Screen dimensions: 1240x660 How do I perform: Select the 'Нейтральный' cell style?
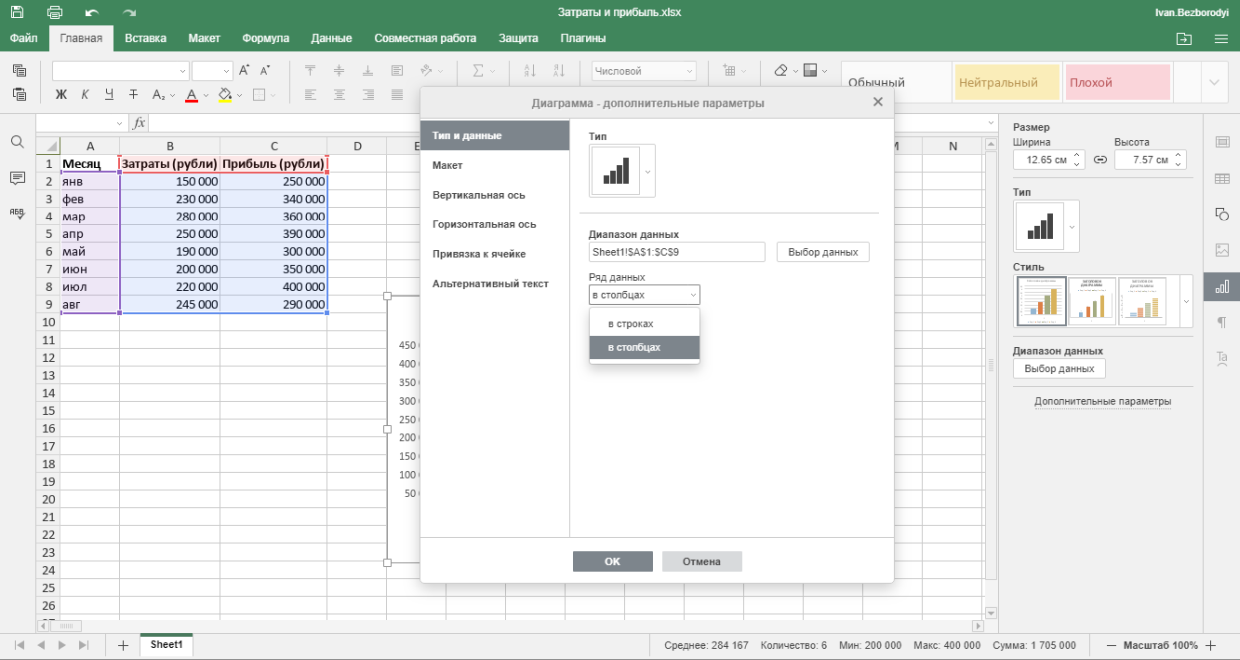point(1006,82)
